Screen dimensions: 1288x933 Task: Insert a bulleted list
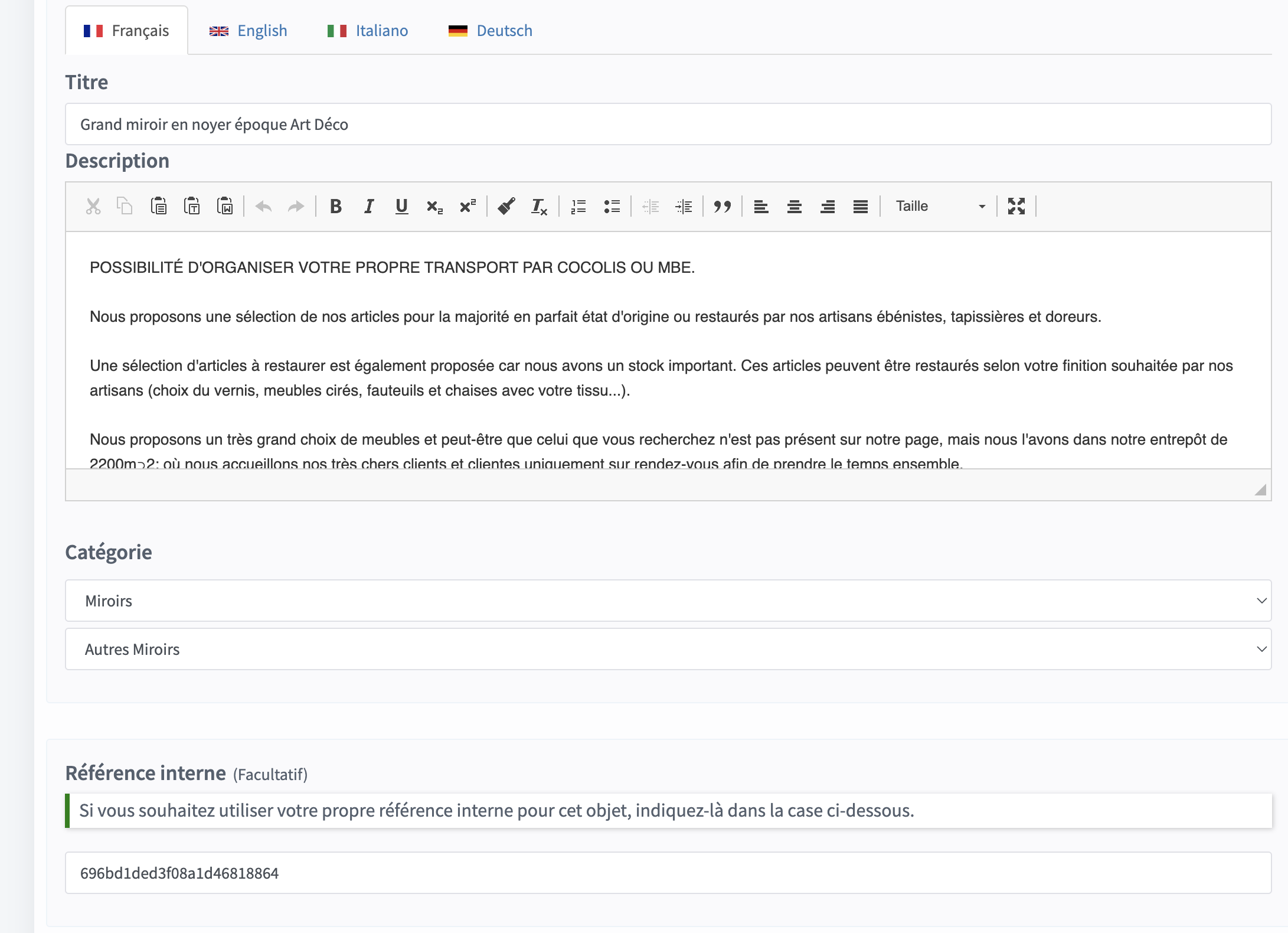pos(612,206)
